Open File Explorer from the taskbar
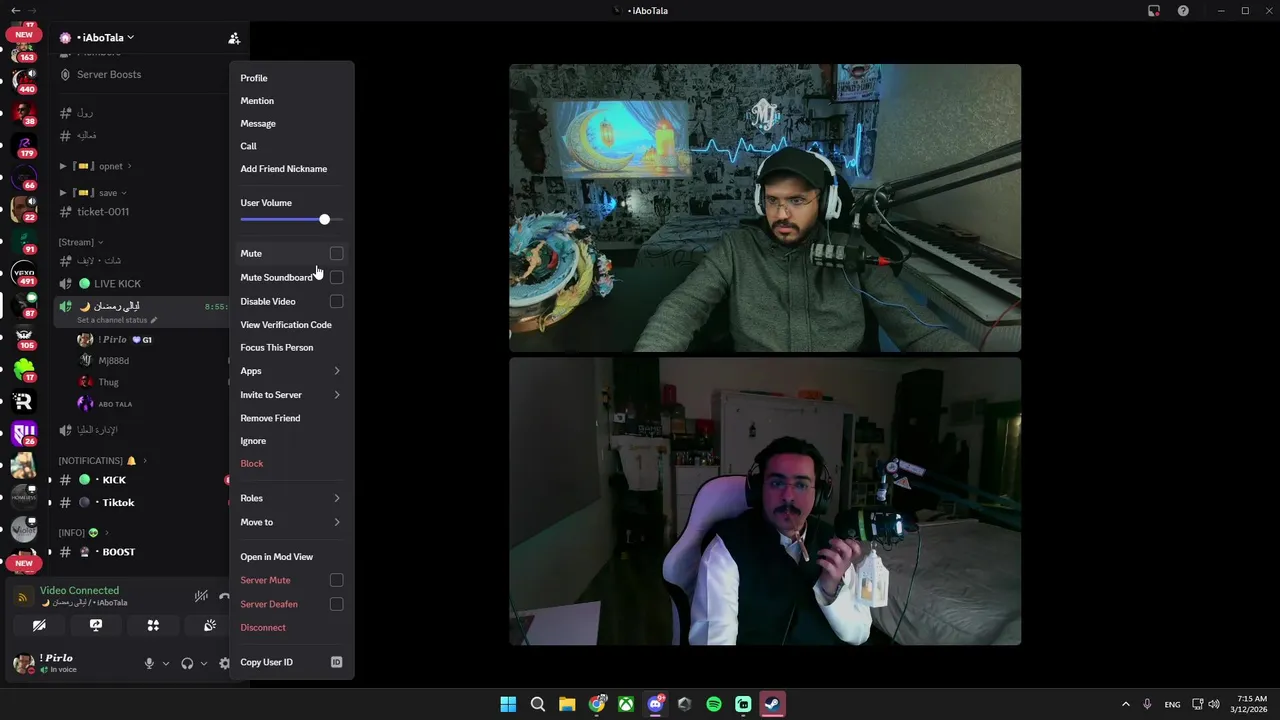The image size is (1280, 720). pos(567,704)
